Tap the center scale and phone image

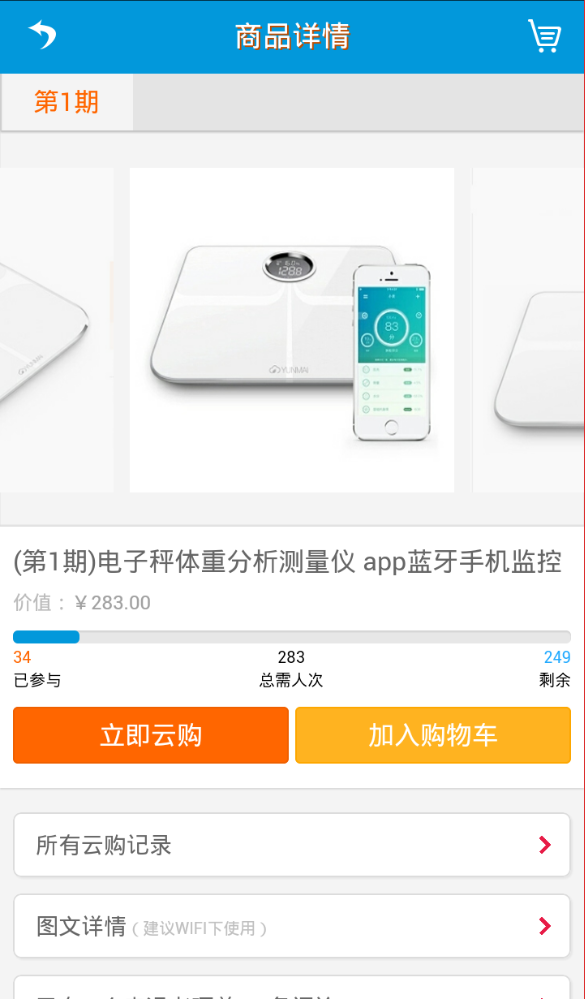(292, 330)
